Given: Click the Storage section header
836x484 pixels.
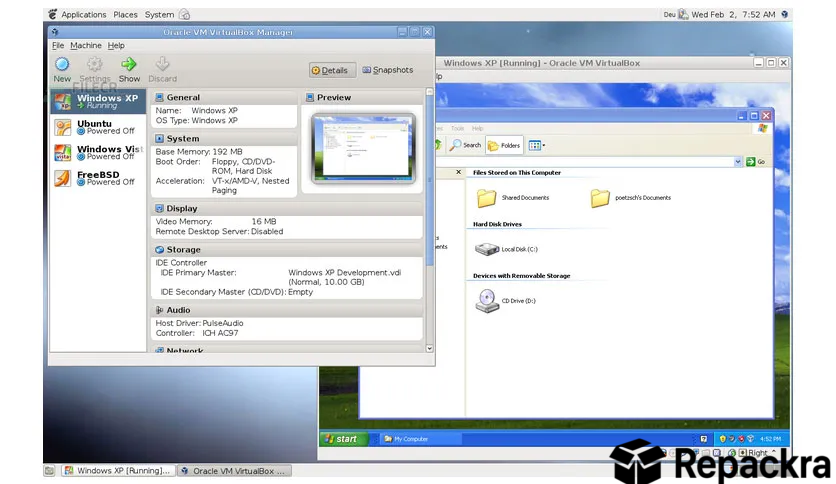Looking at the screenshot, I should click(x=287, y=249).
